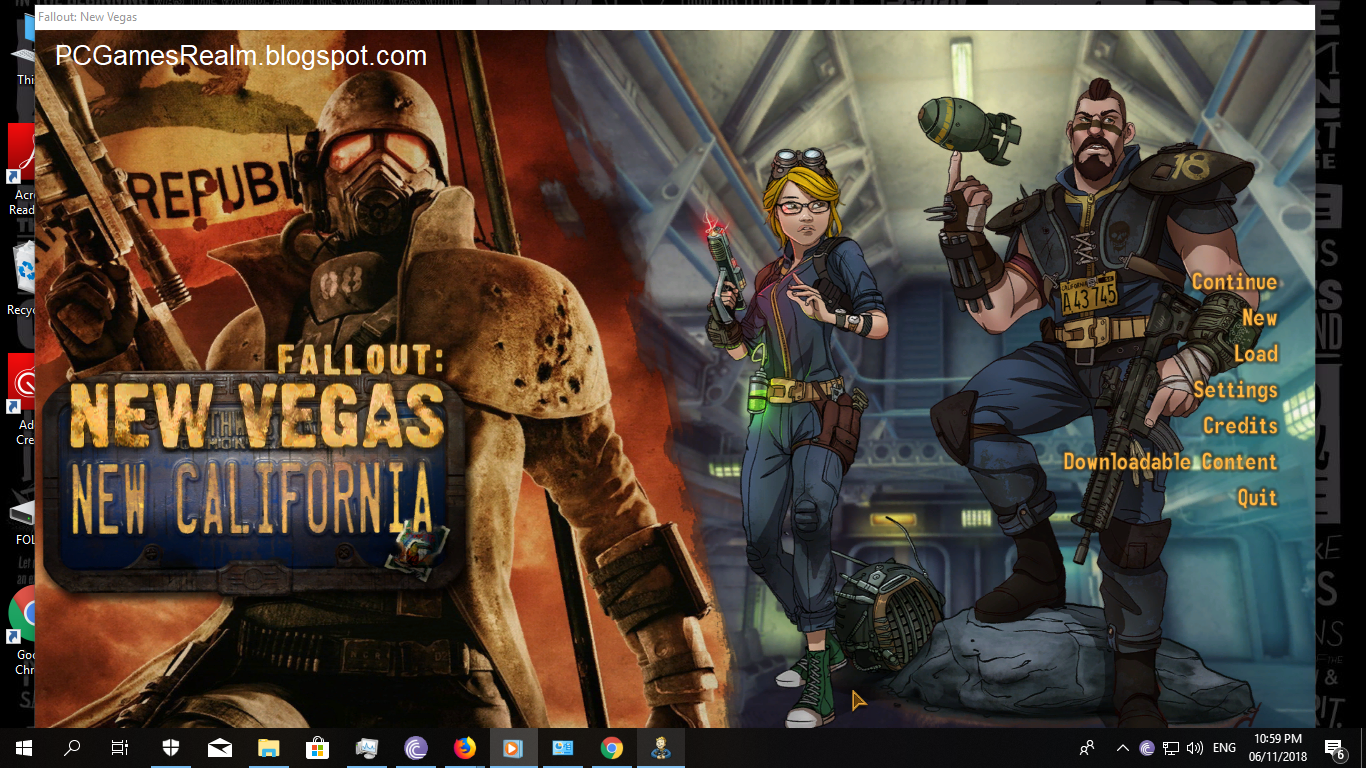
Task: Open taskbar Search magnifier
Action: coord(72,748)
